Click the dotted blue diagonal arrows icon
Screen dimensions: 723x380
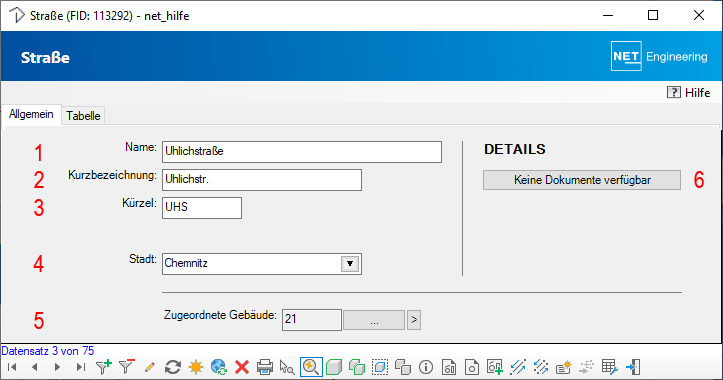point(540,367)
